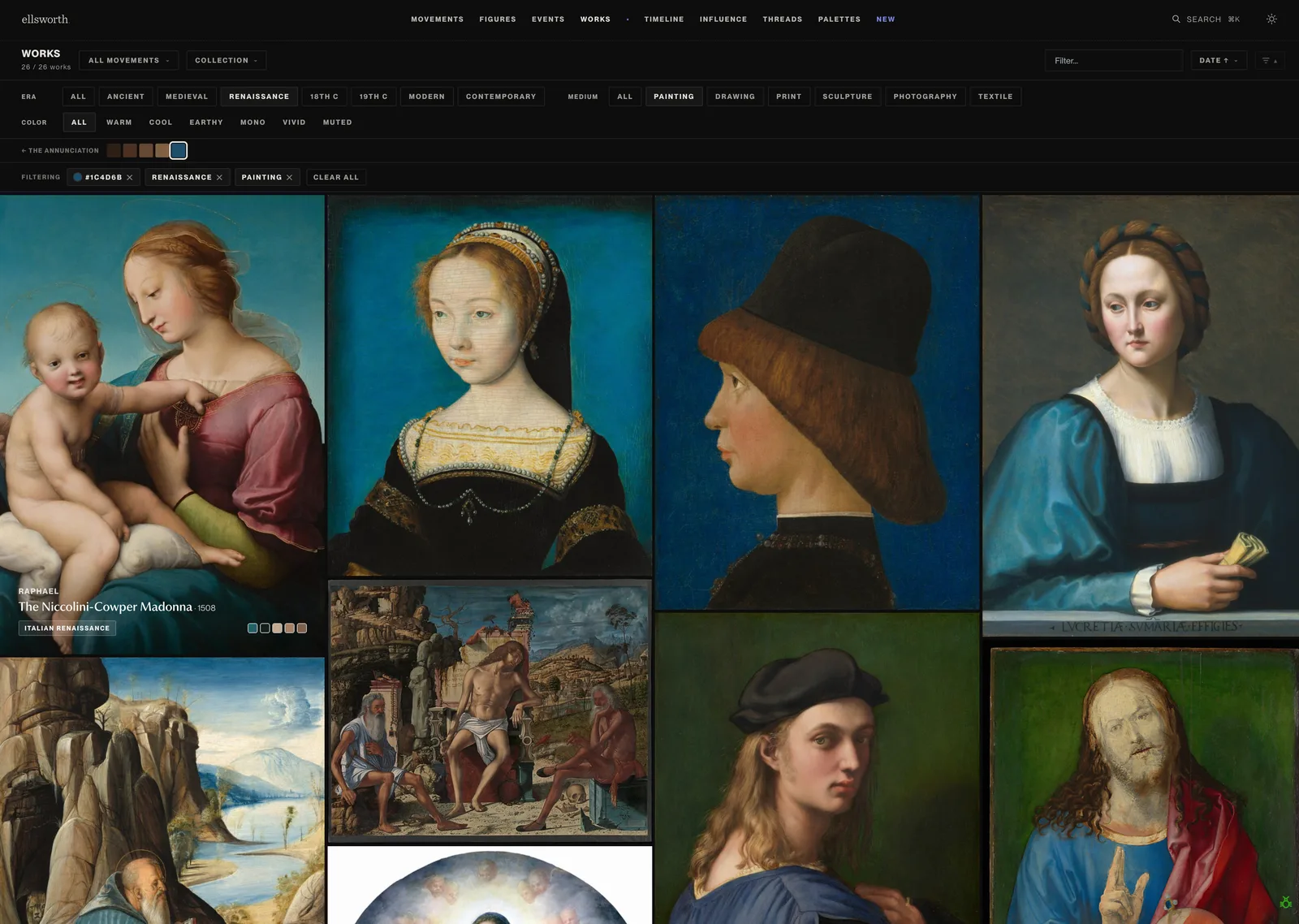Select the Print medium filter

pos(788,97)
